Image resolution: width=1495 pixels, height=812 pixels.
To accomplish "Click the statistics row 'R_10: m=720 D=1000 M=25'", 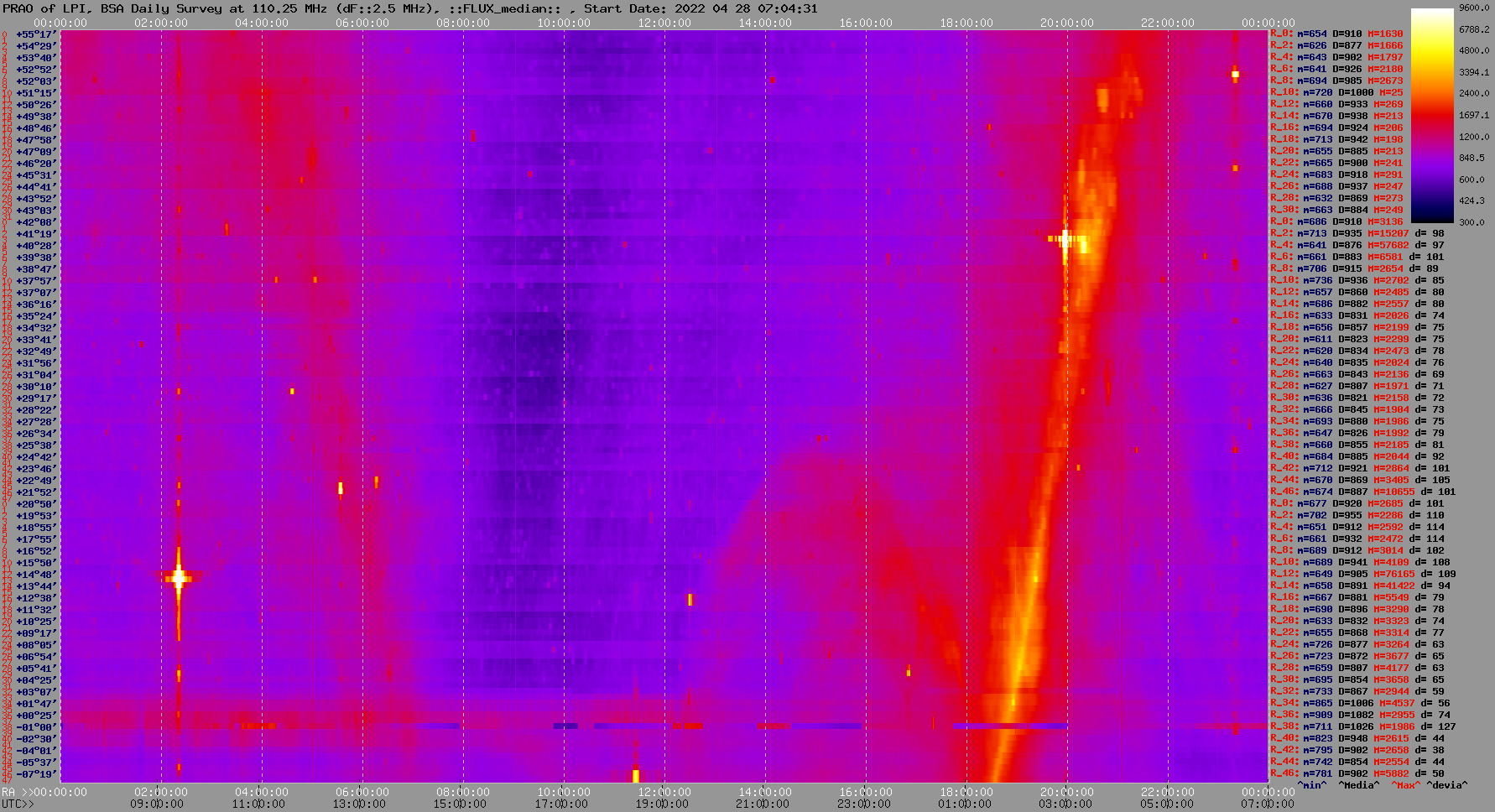I will tap(1336, 93).
